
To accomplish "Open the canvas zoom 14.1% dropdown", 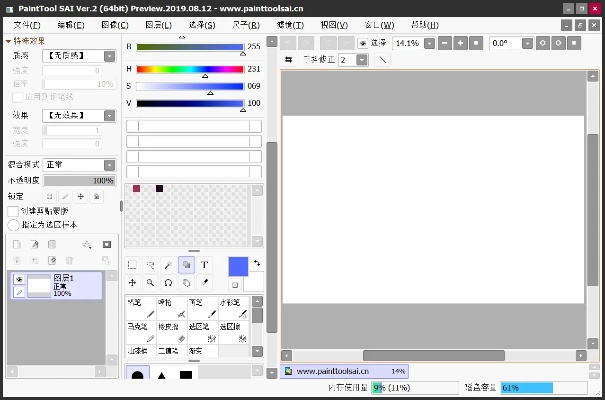I will (x=431, y=44).
